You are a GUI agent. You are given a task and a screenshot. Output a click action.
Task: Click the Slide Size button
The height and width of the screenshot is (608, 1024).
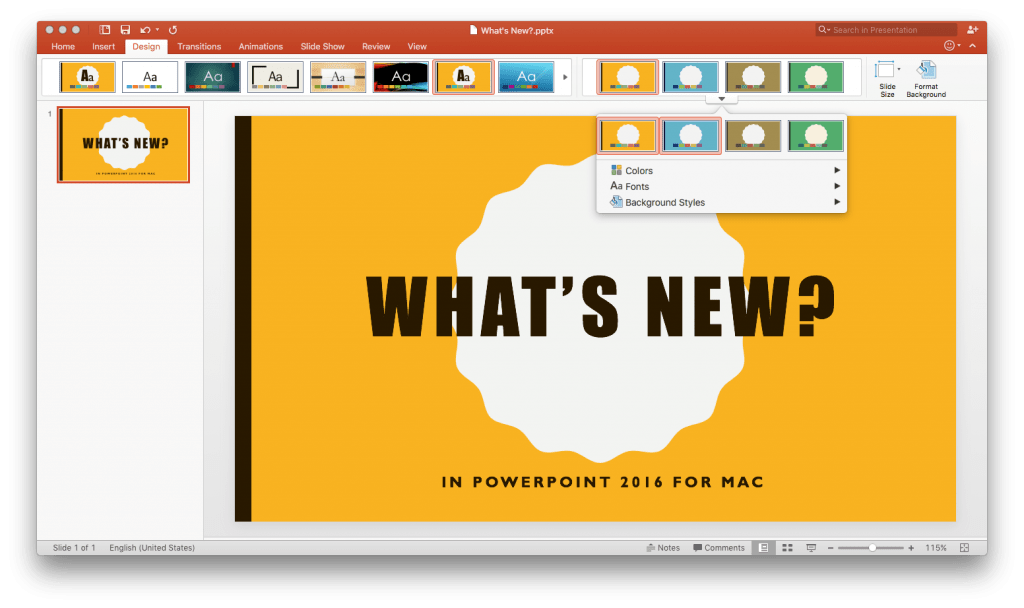coord(887,79)
